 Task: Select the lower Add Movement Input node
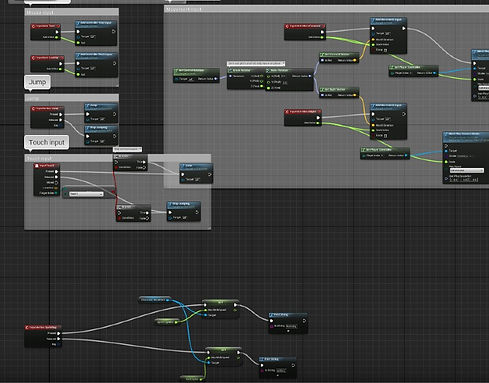click(x=388, y=121)
